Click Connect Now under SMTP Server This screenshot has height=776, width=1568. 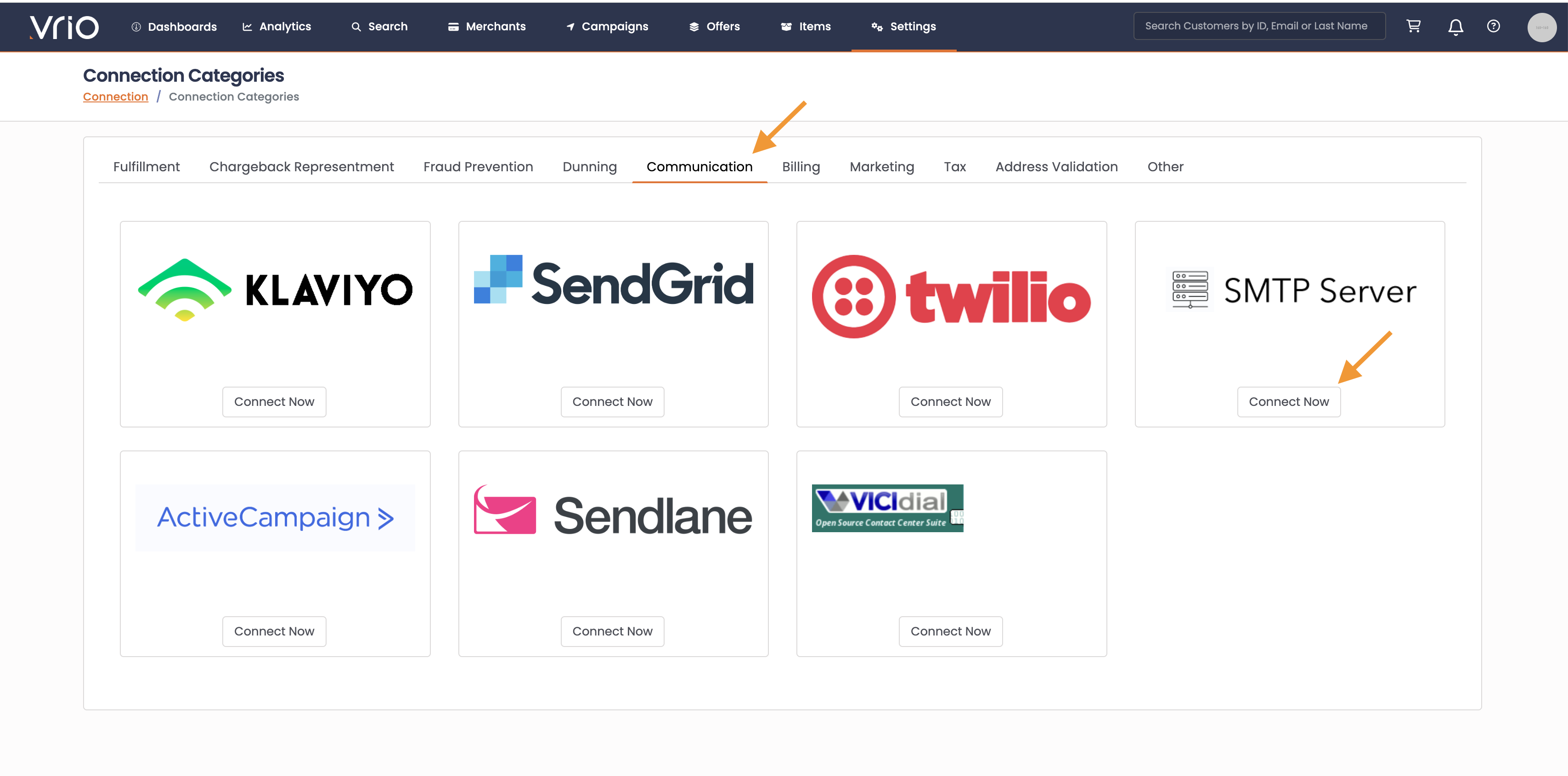point(1289,402)
